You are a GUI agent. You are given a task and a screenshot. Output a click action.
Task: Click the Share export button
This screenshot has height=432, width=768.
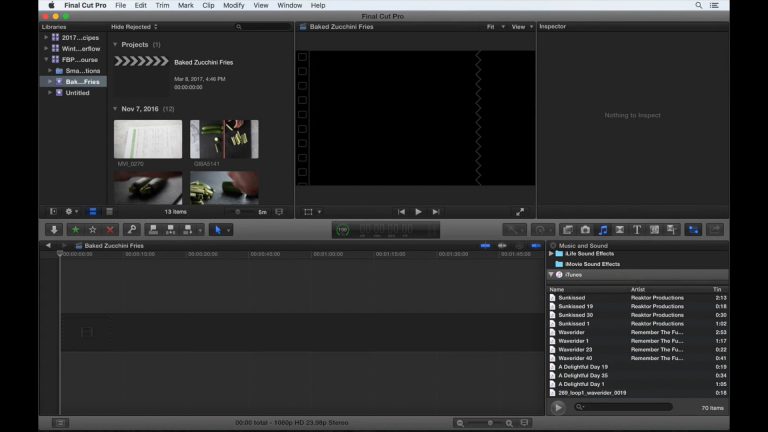coord(715,230)
